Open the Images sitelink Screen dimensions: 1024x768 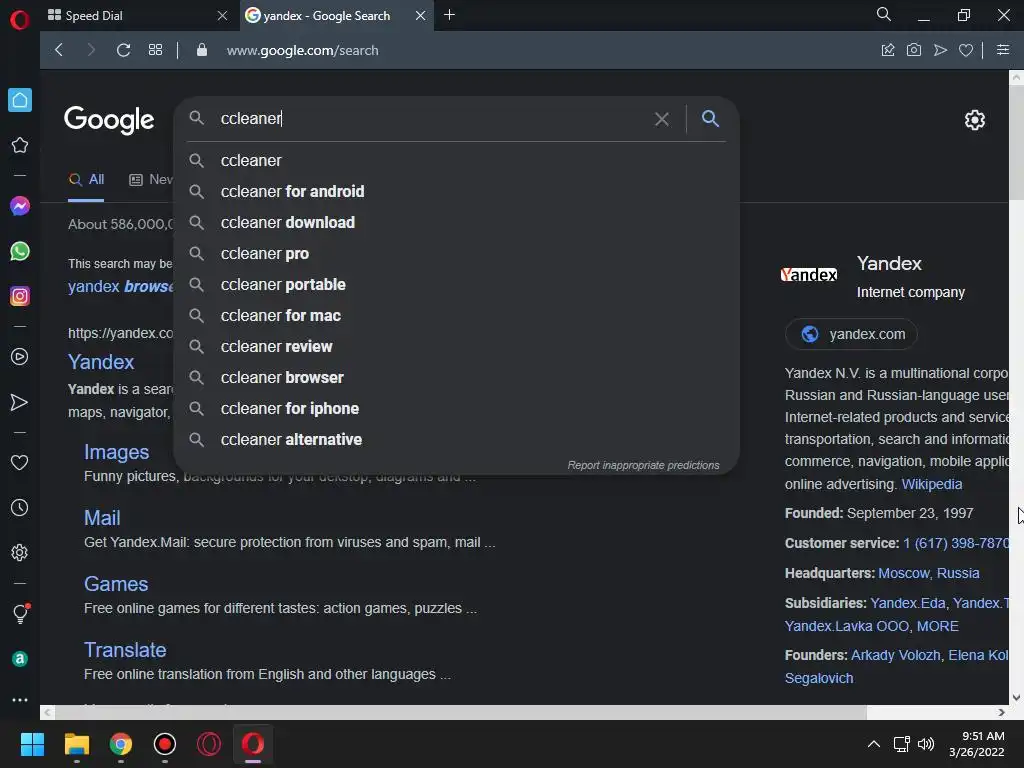[116, 452]
